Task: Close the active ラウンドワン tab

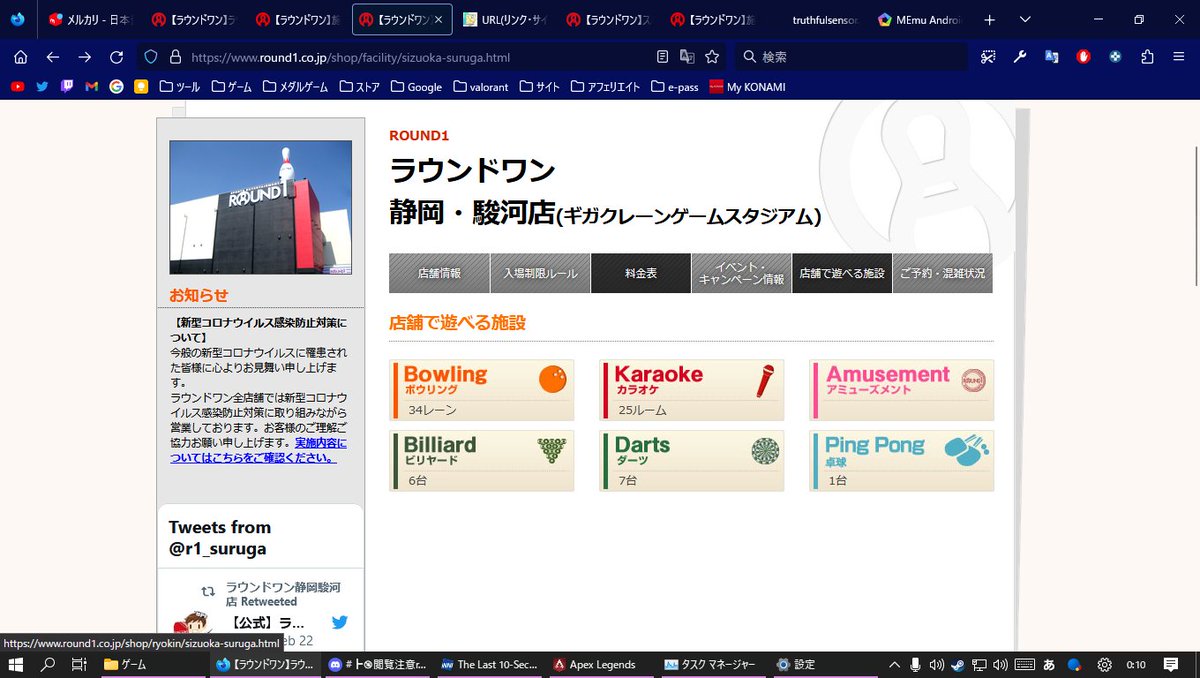Action: pyautogui.click(x=438, y=20)
